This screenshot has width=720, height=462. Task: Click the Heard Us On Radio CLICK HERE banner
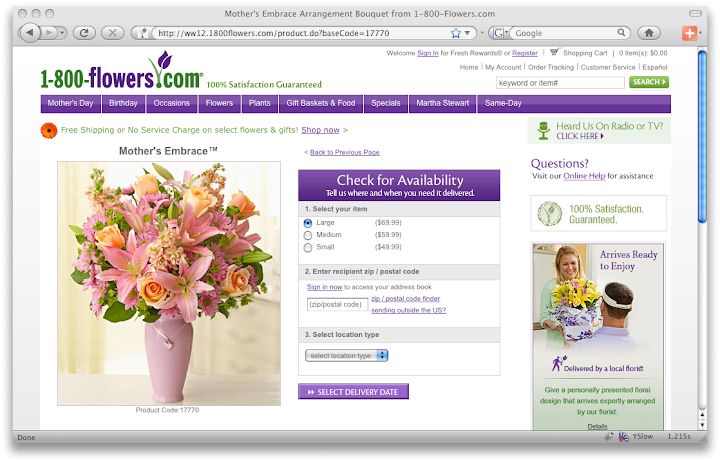[599, 130]
